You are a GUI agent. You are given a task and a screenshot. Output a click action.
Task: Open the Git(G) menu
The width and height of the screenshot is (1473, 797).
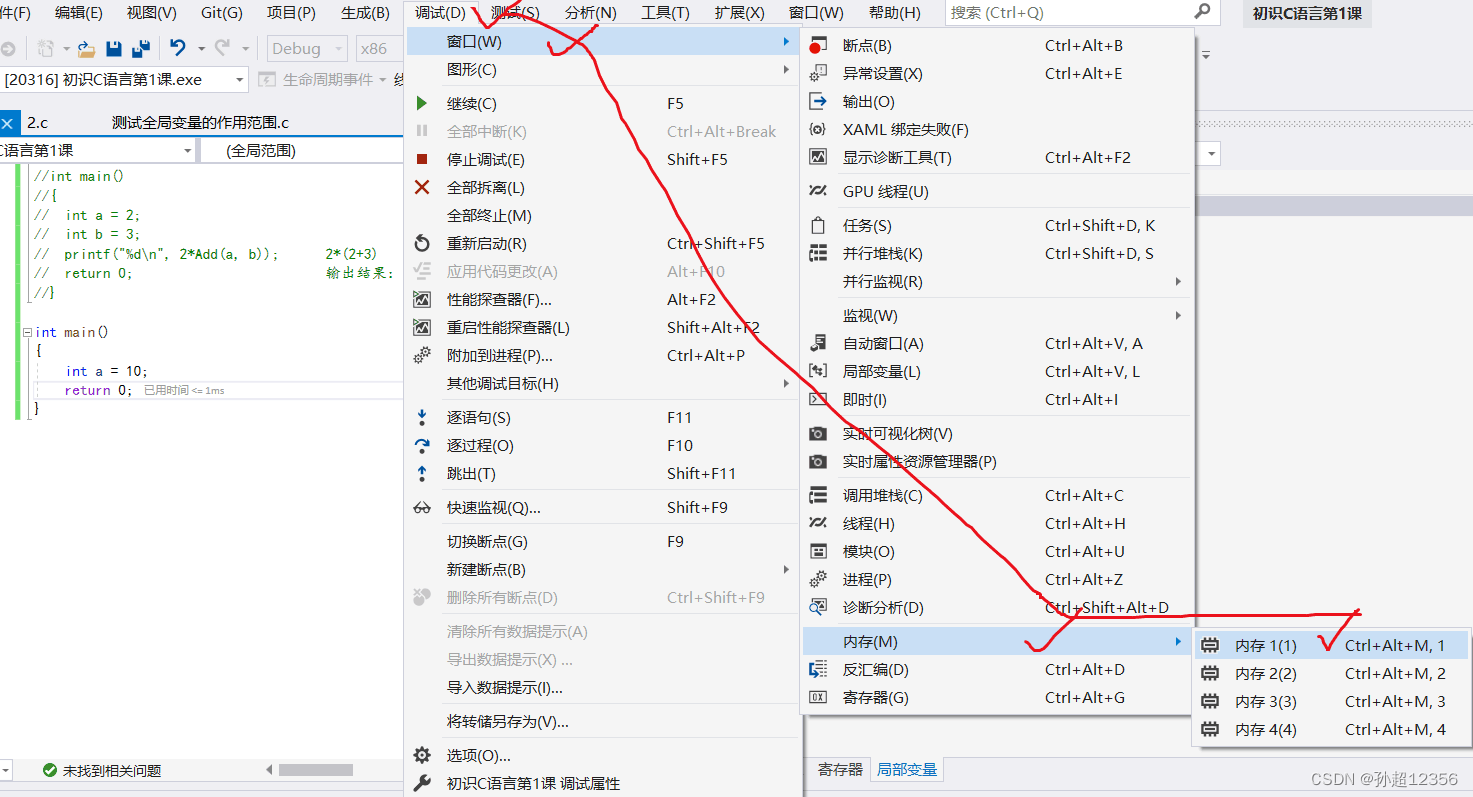tap(222, 12)
